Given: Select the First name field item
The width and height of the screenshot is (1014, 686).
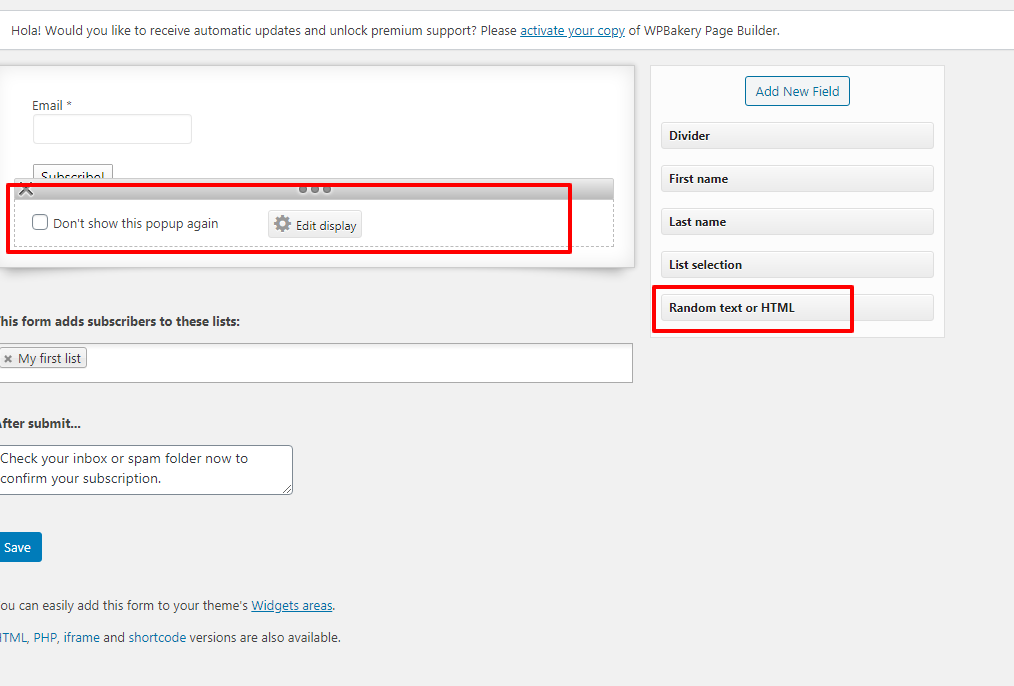Looking at the screenshot, I should click(x=797, y=178).
